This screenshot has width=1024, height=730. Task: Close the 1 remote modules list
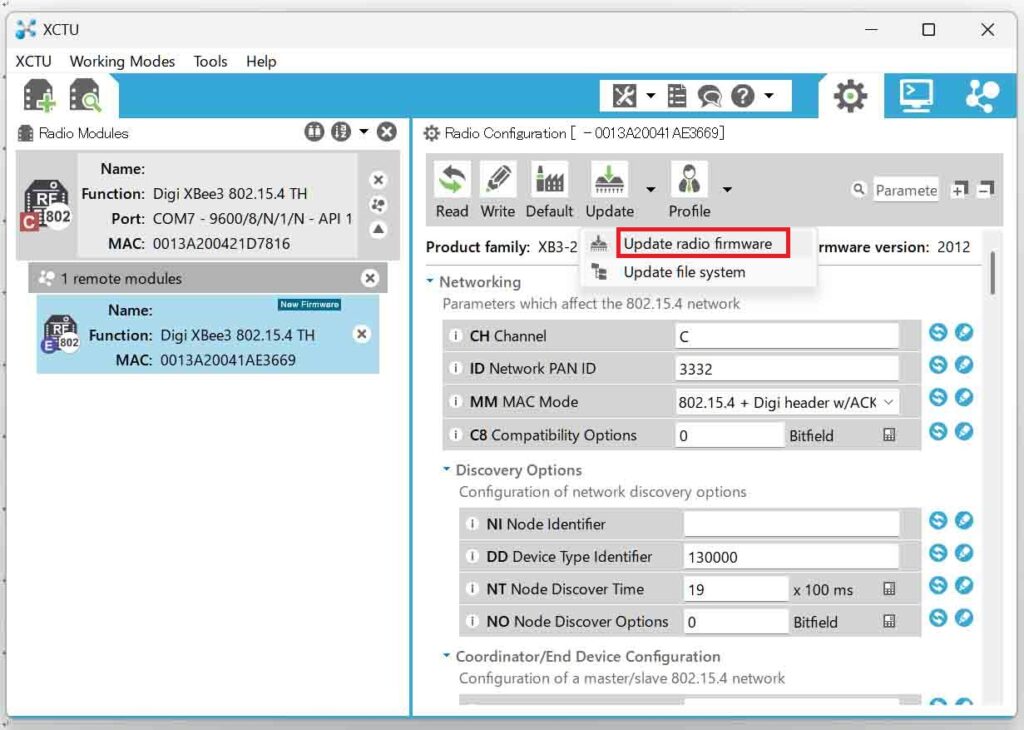(370, 279)
